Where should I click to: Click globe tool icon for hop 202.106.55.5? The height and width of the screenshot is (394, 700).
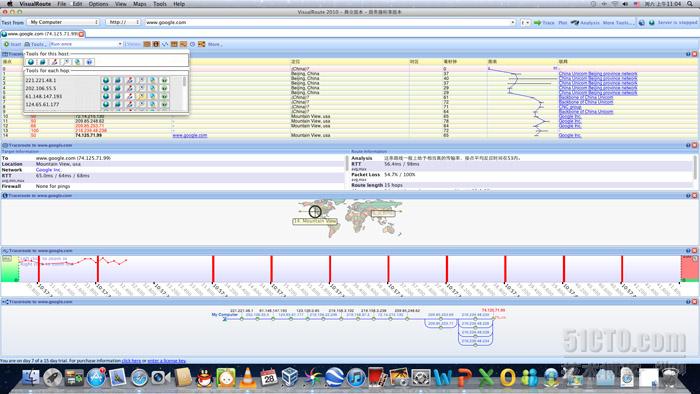[x=106, y=88]
